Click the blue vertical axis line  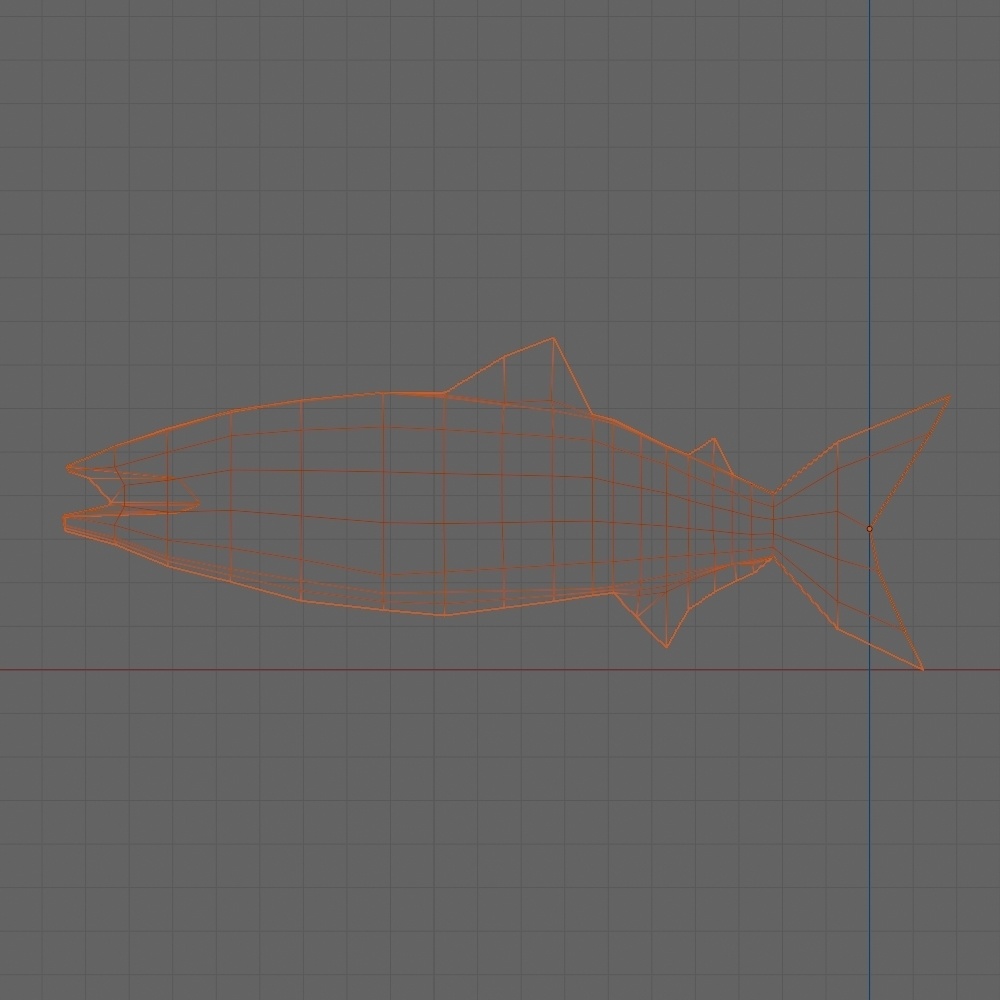coord(870,200)
